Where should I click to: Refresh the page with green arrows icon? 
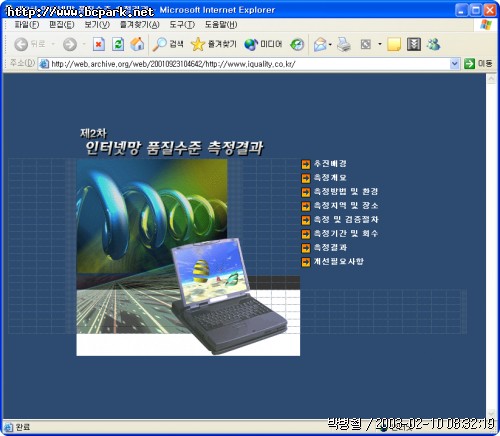(118, 44)
